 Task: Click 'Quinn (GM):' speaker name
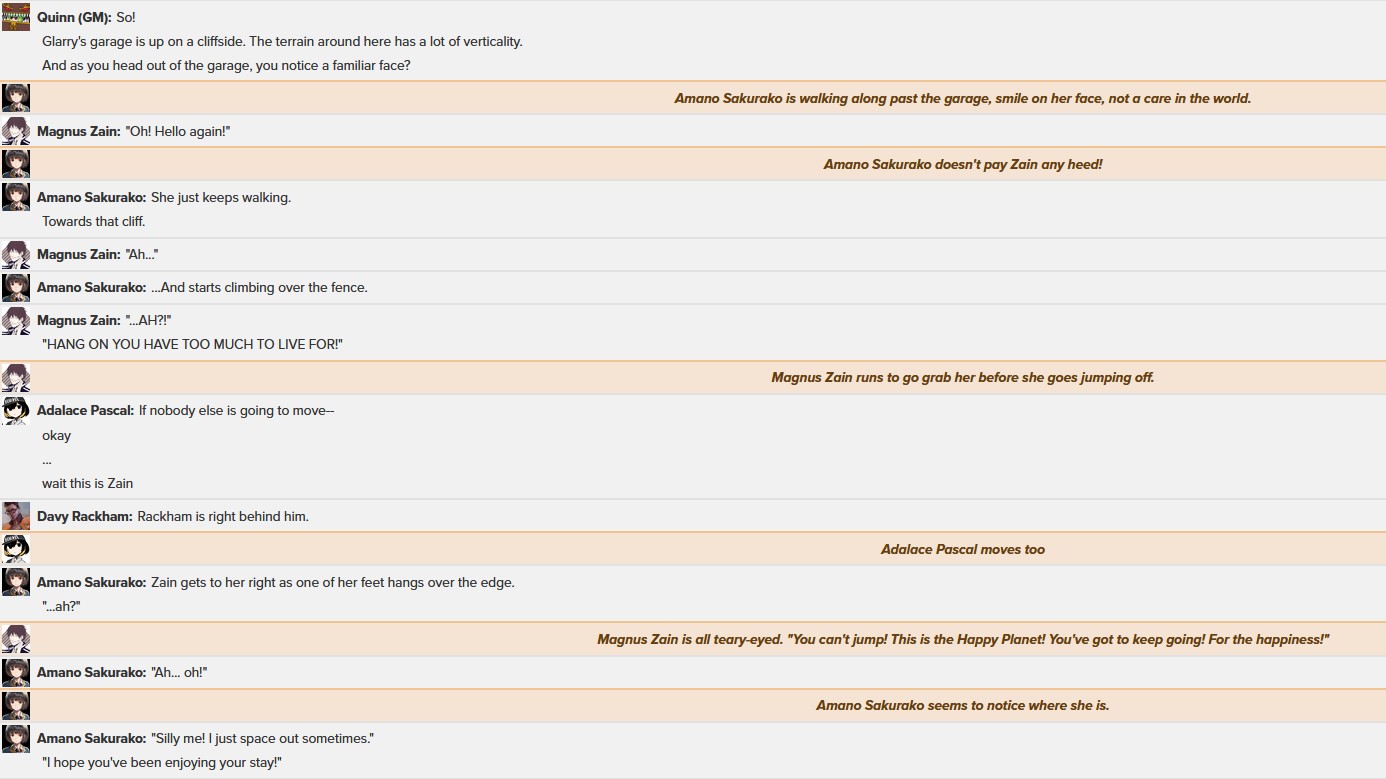[74, 17]
